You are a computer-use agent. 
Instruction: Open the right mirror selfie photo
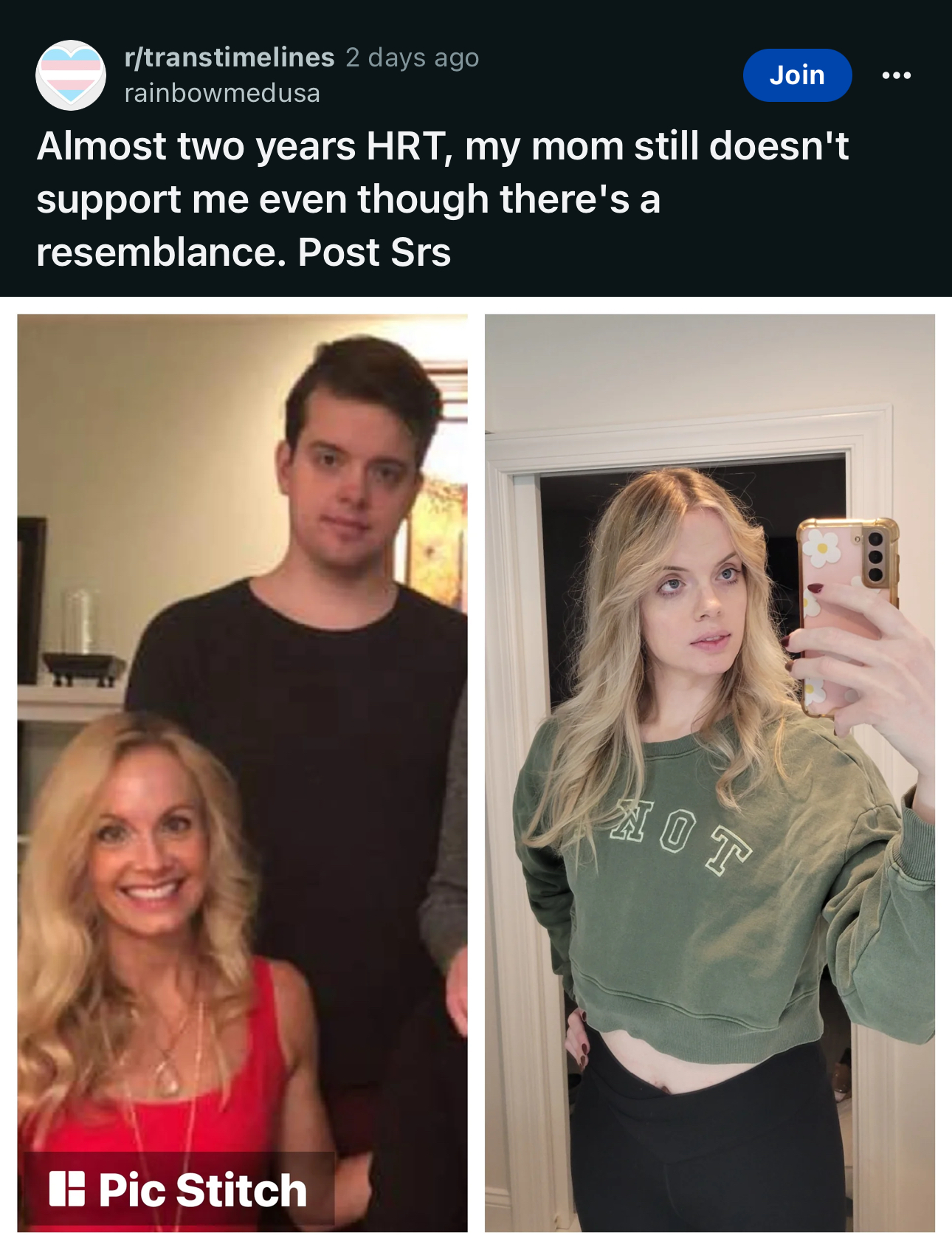(710, 773)
